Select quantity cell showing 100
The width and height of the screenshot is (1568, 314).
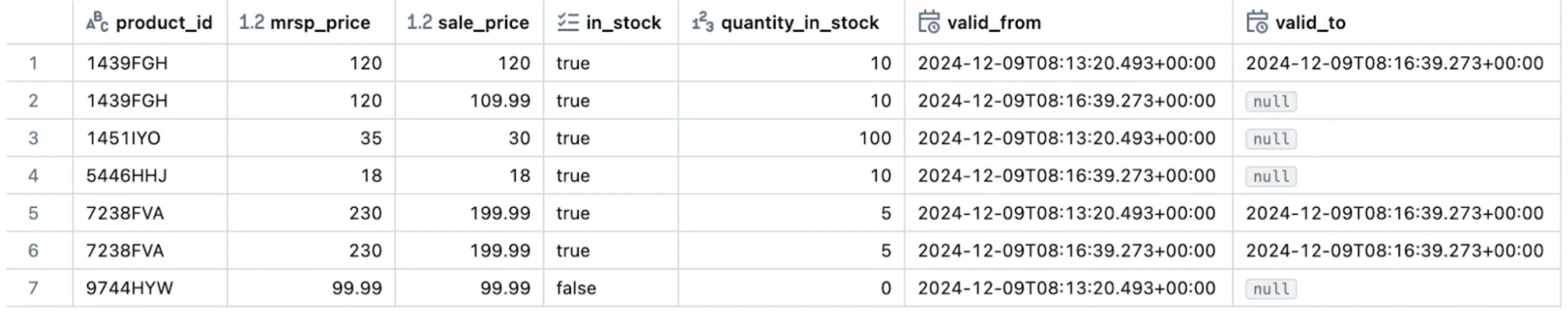875,138
